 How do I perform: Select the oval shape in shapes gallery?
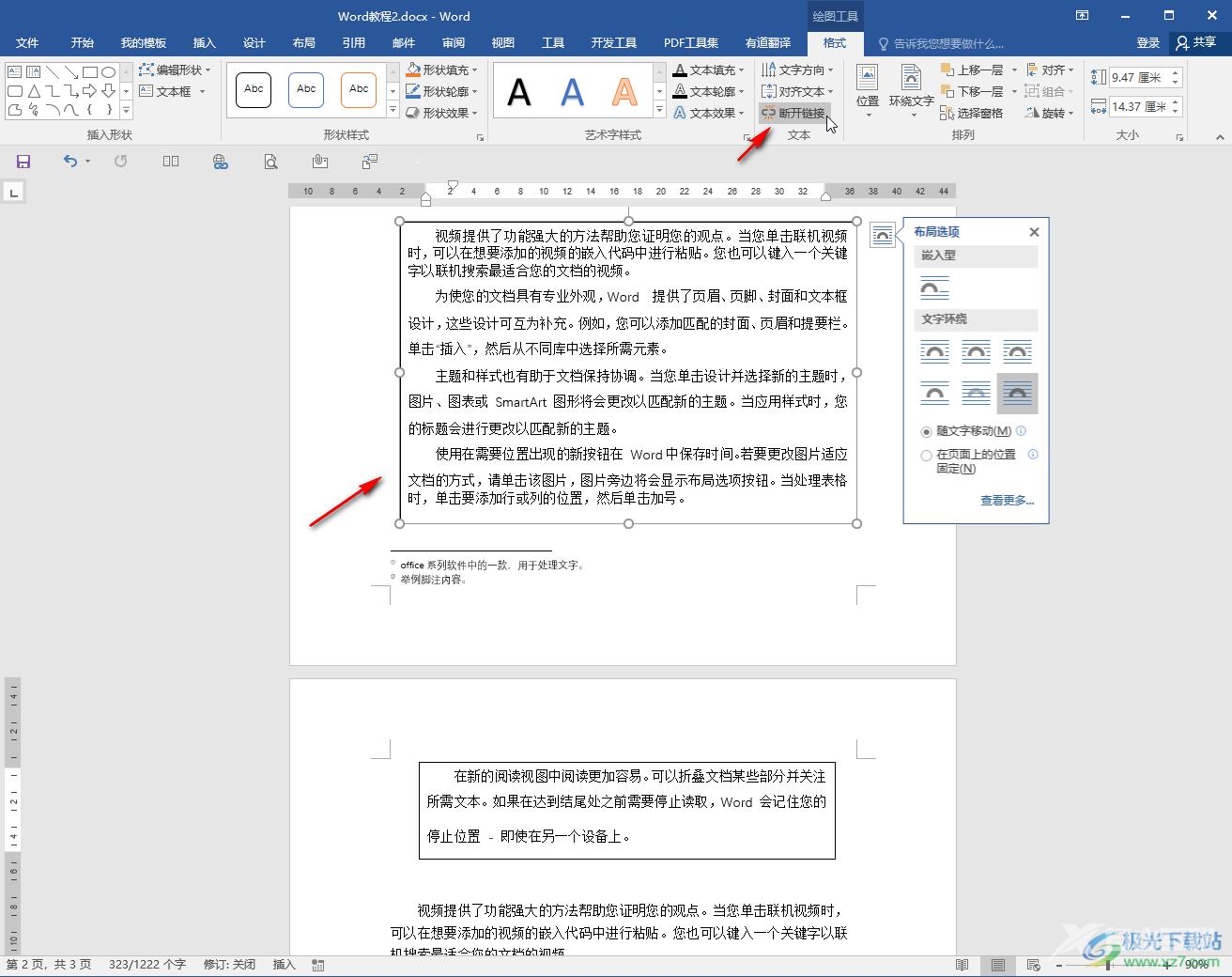click(109, 71)
